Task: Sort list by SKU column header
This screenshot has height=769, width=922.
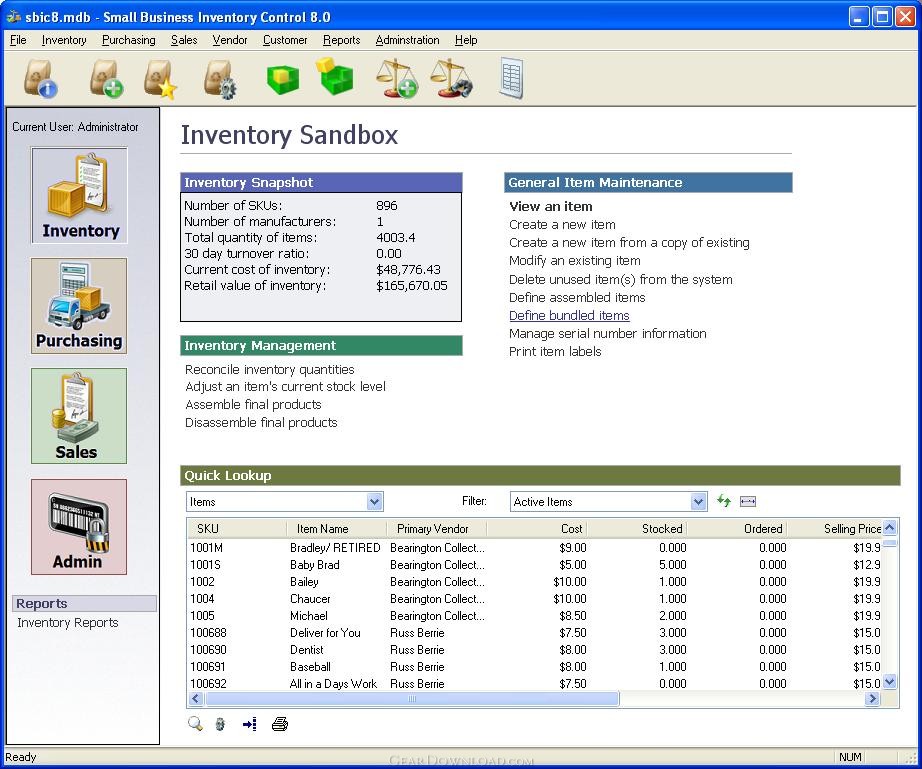Action: click(x=238, y=529)
